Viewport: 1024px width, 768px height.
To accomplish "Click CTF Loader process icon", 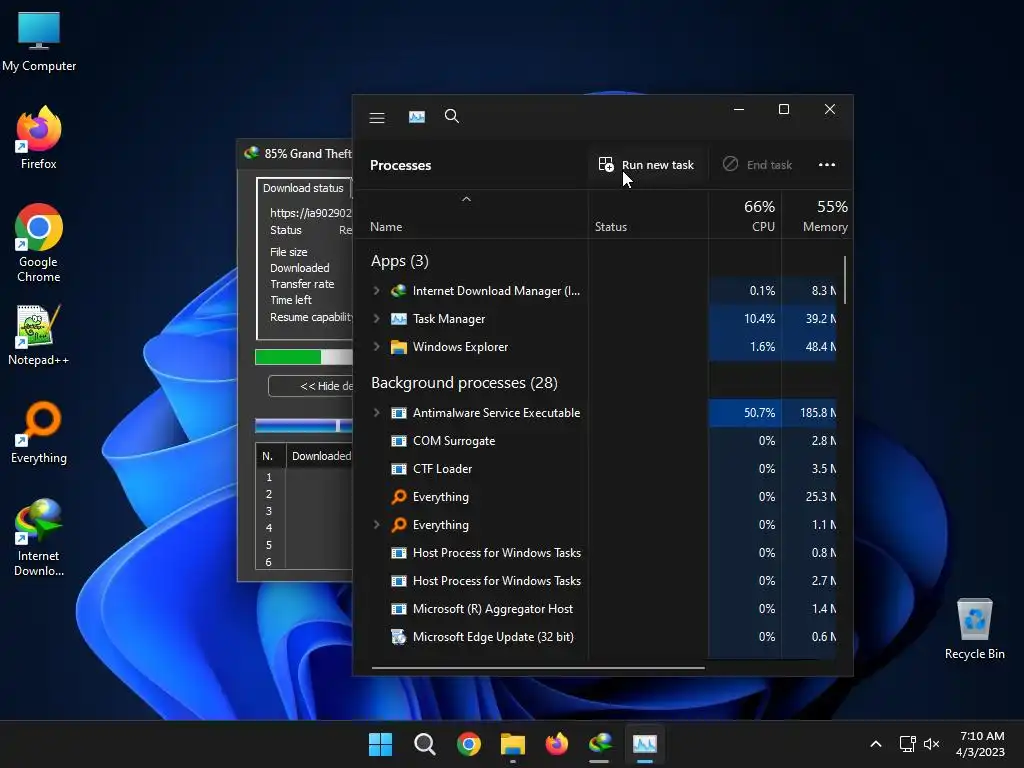I will tap(398, 469).
